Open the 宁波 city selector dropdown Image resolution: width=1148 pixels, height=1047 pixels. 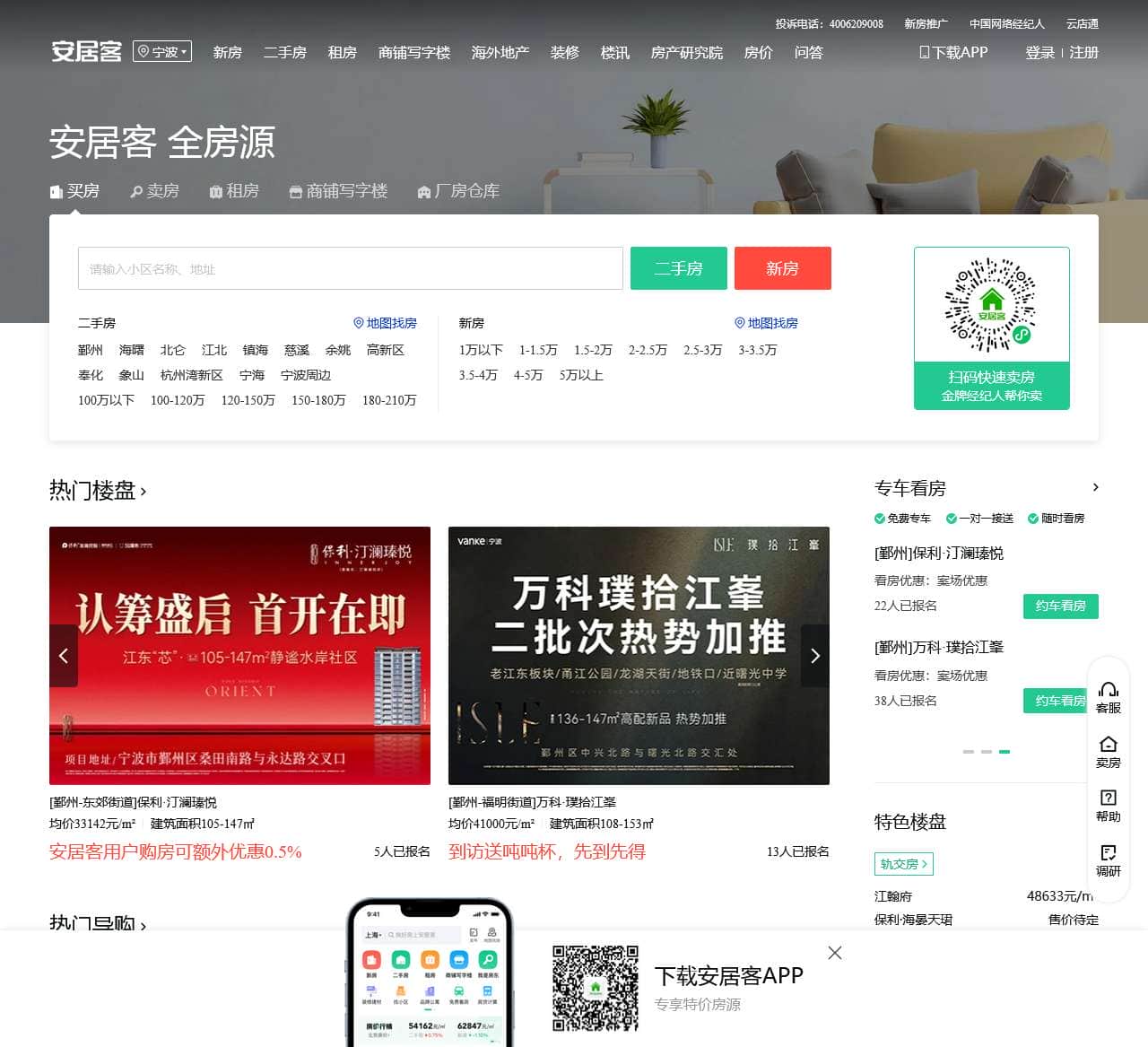click(162, 52)
